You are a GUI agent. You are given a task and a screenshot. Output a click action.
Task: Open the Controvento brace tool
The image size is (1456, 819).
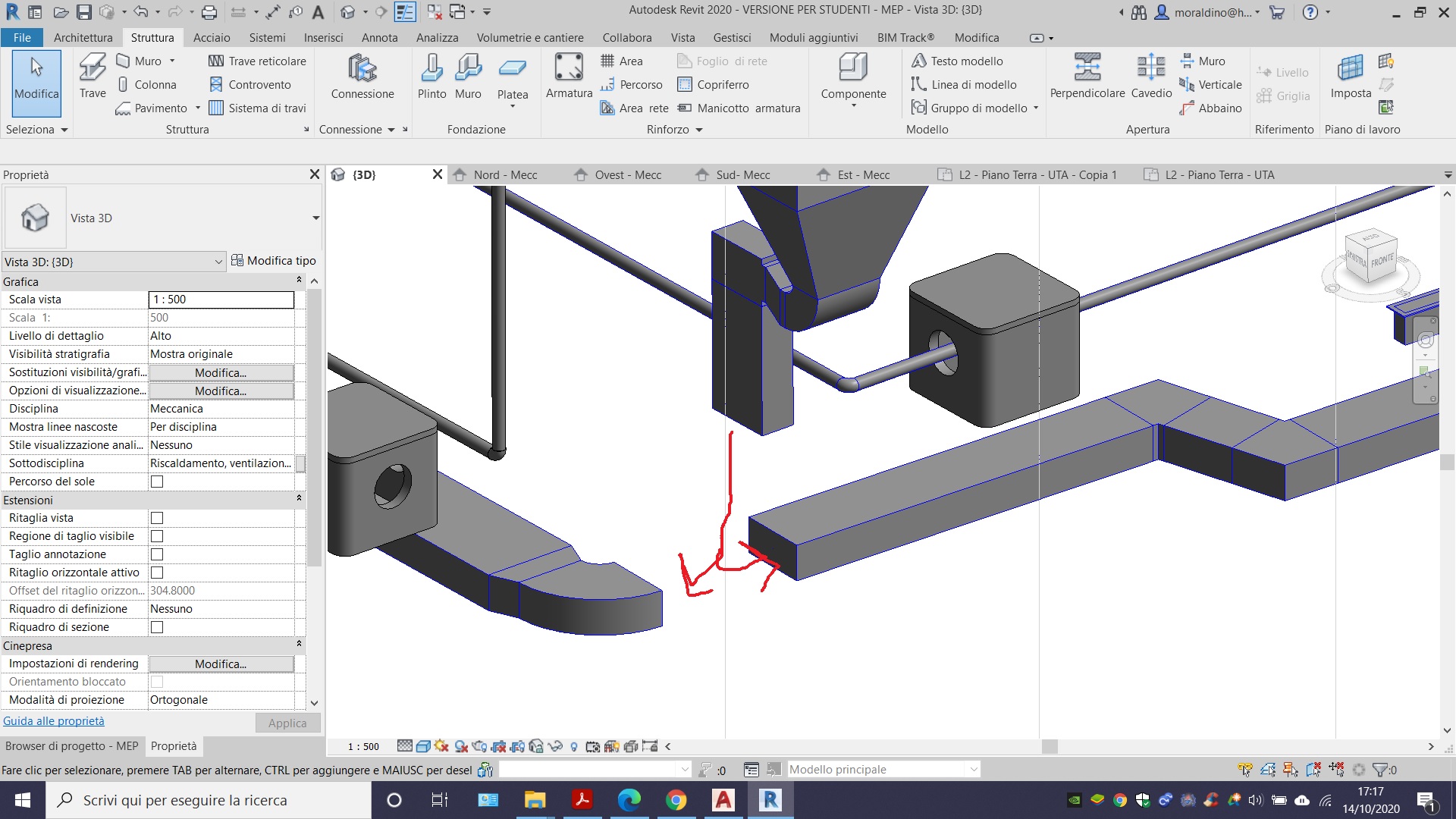250,84
